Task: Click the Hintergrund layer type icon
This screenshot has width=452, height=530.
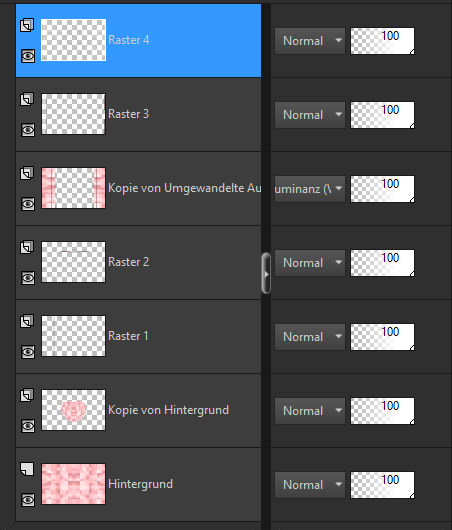Action: pos(27,469)
